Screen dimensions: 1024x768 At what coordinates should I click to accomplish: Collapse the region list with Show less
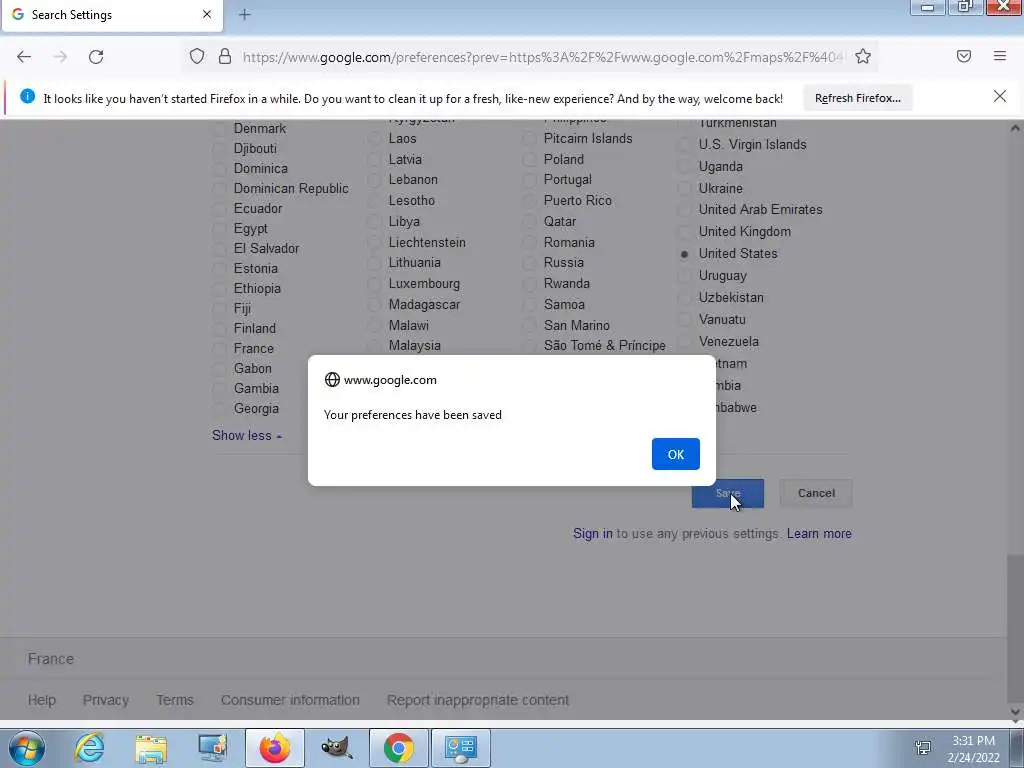pyautogui.click(x=247, y=436)
